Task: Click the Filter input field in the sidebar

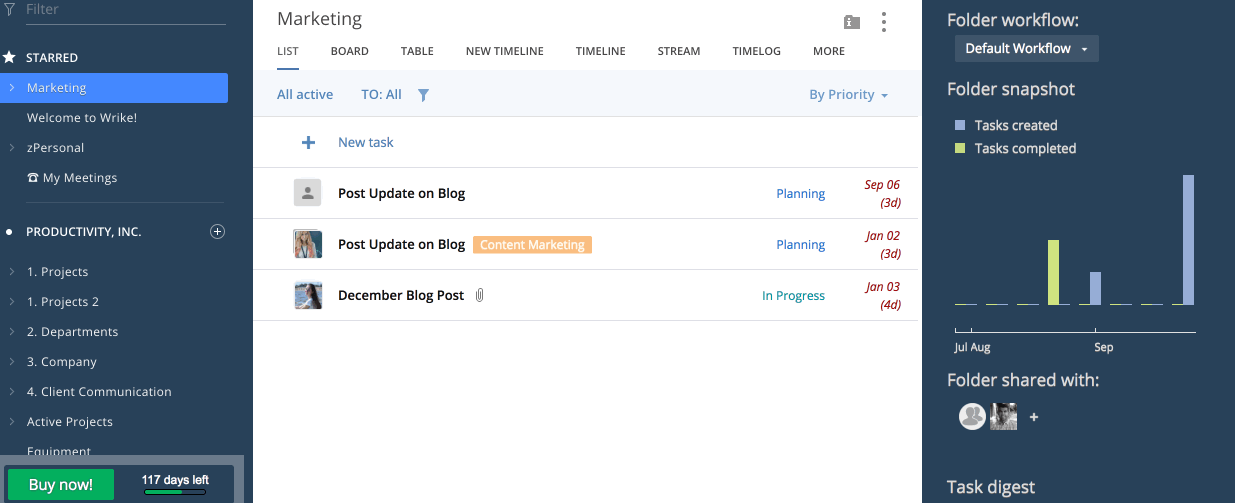Action: (x=120, y=10)
